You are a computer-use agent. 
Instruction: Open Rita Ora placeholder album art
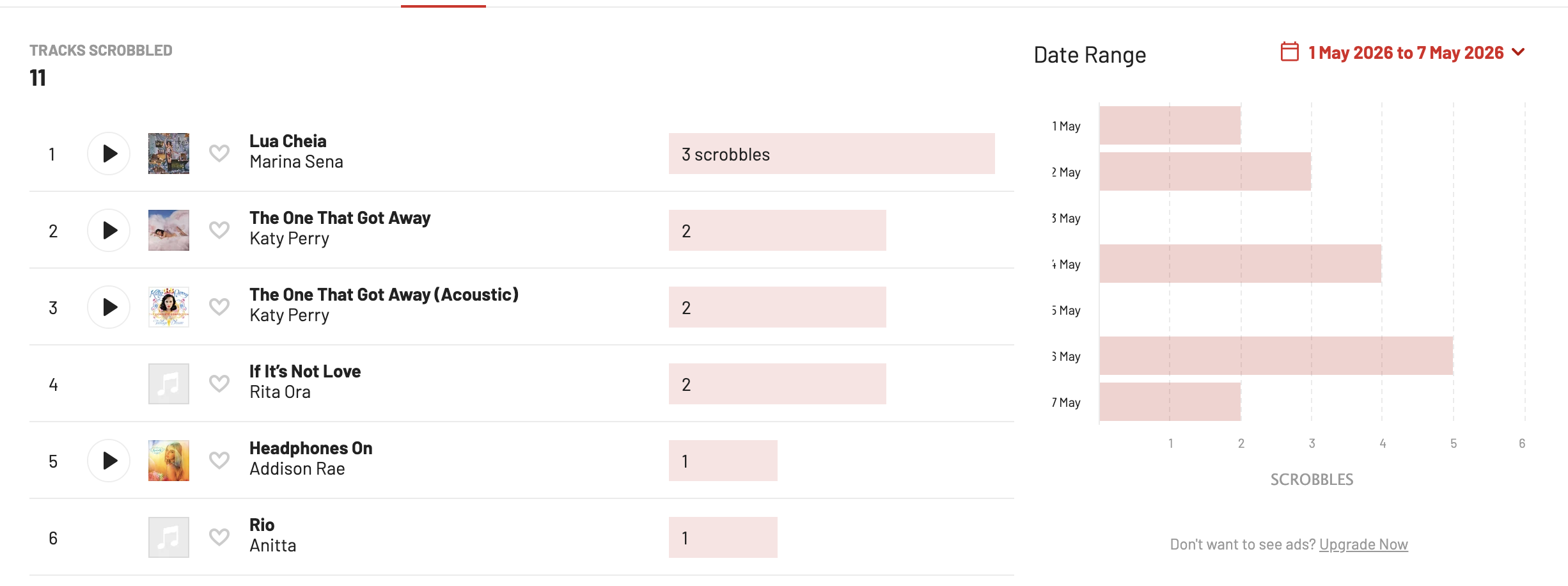pyautogui.click(x=169, y=384)
